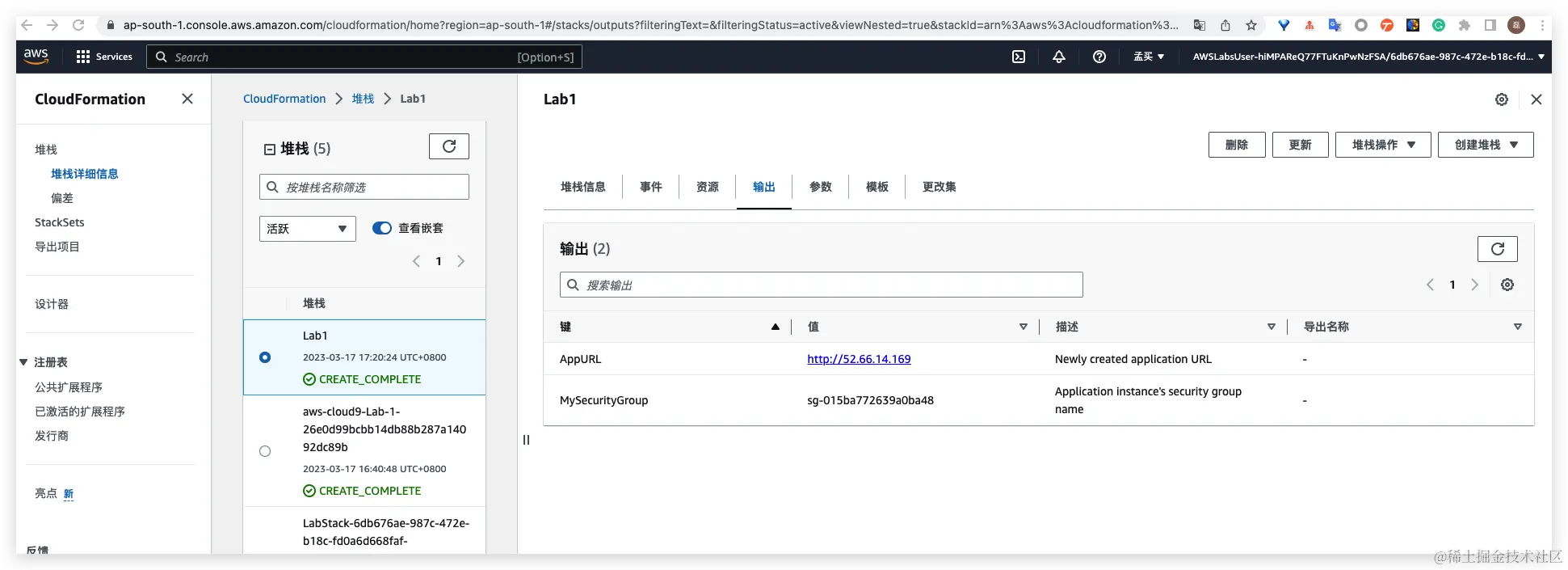Click the 更新 button
The height and width of the screenshot is (570, 1568).
point(1301,145)
